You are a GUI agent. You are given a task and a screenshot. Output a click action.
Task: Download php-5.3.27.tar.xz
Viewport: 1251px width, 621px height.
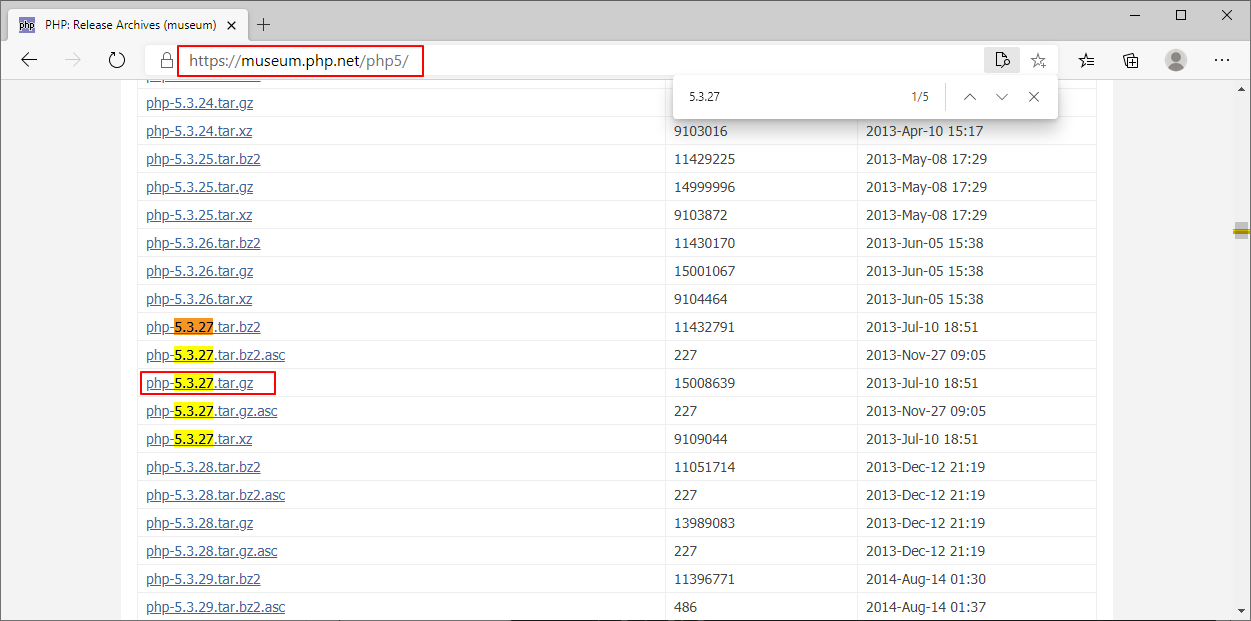click(x=199, y=439)
